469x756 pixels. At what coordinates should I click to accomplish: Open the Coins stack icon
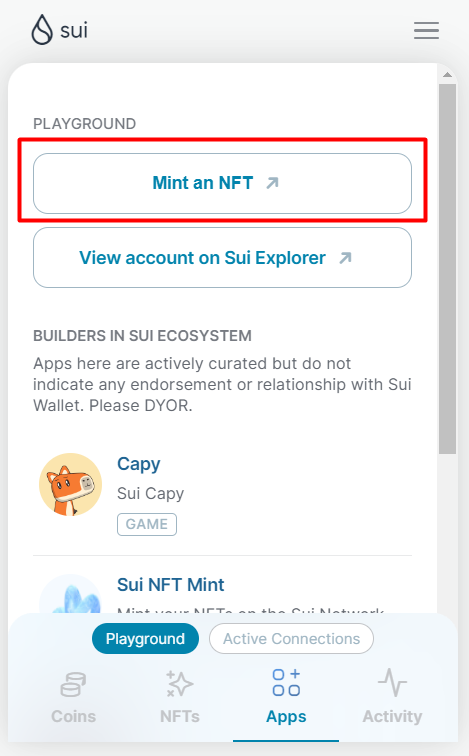73,684
